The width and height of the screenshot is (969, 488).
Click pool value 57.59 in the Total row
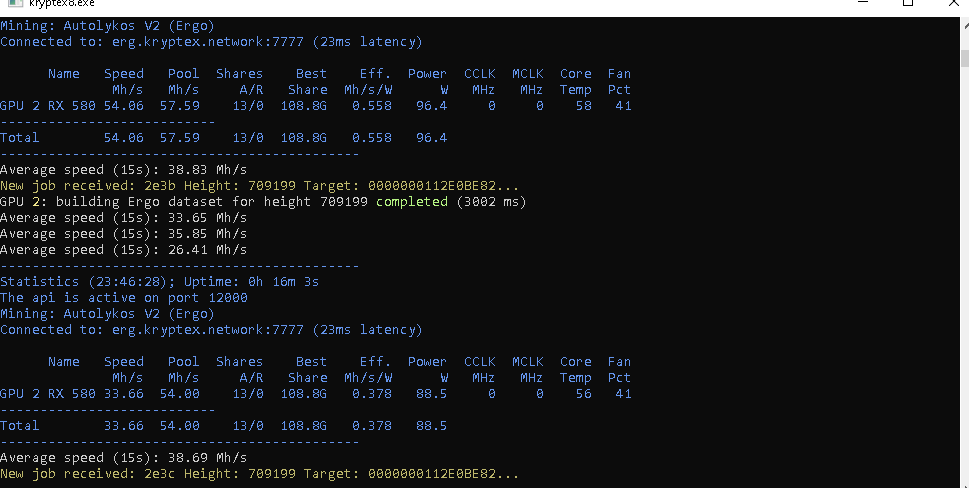click(x=180, y=138)
